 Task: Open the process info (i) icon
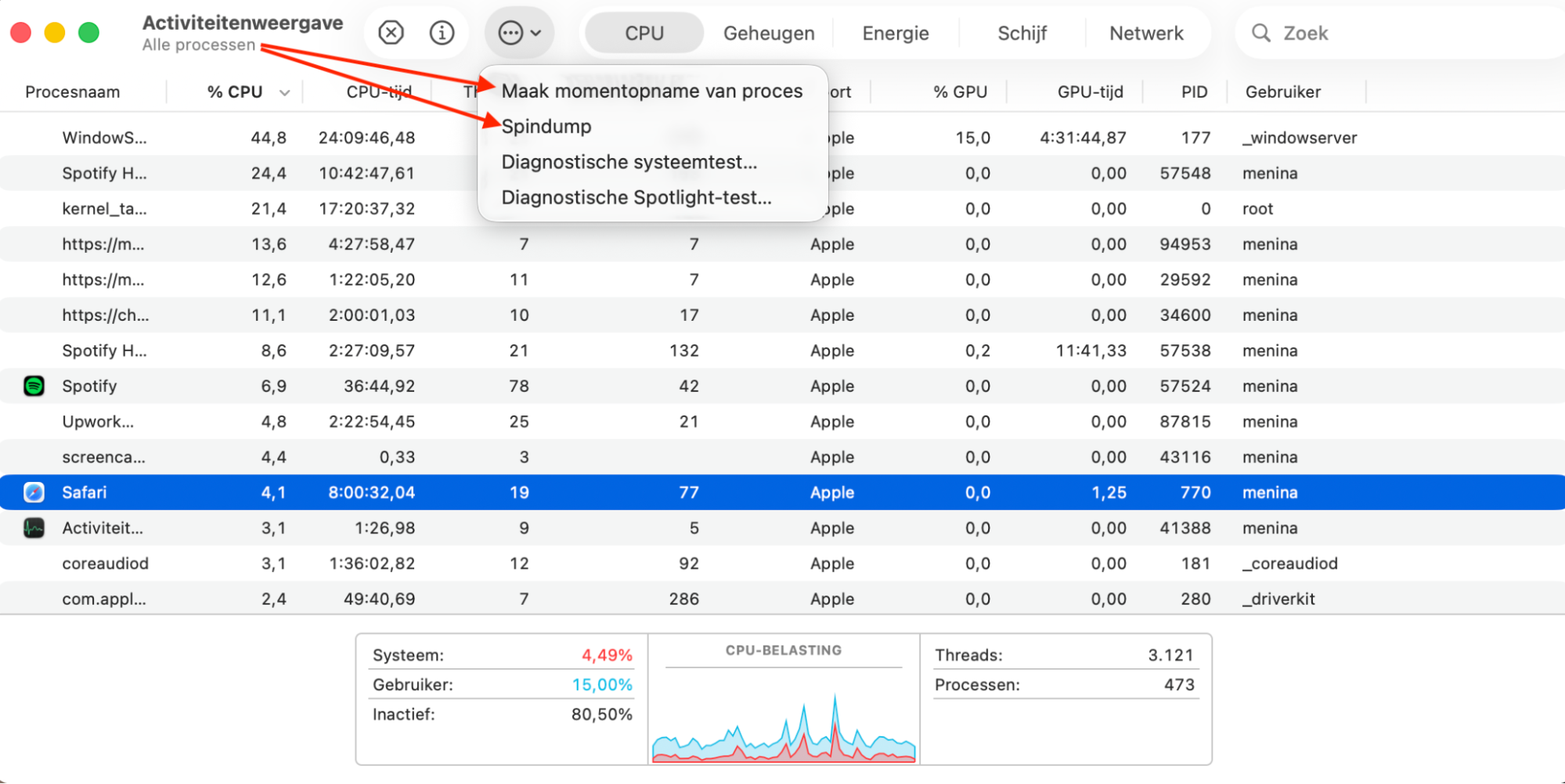pos(442,33)
